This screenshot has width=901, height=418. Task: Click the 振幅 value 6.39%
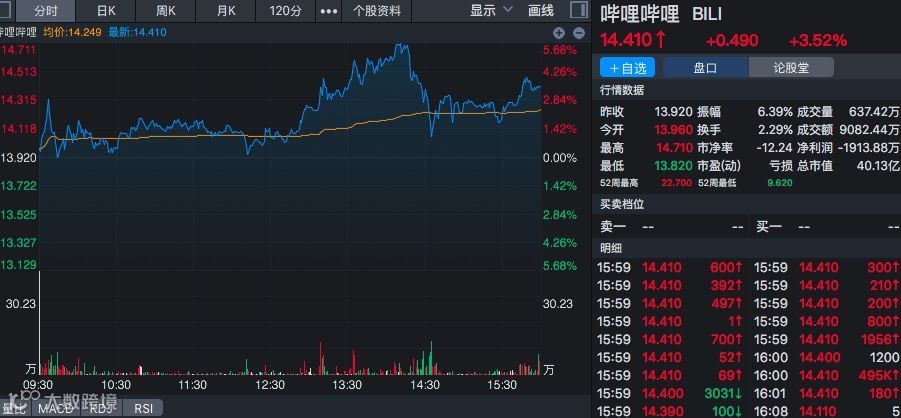tap(773, 112)
